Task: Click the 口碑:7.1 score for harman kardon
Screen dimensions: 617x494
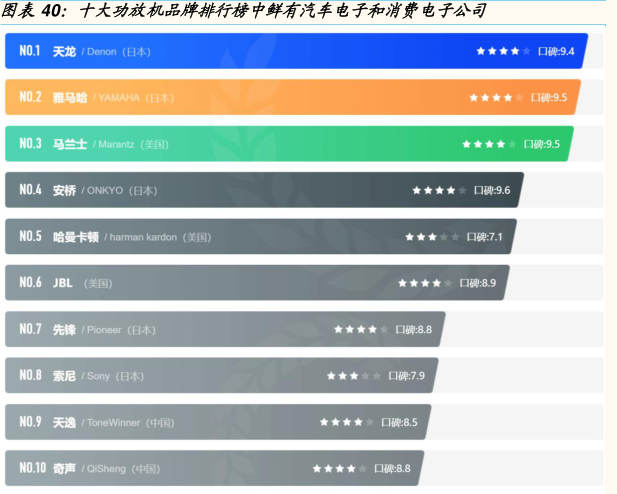Action: pos(485,237)
